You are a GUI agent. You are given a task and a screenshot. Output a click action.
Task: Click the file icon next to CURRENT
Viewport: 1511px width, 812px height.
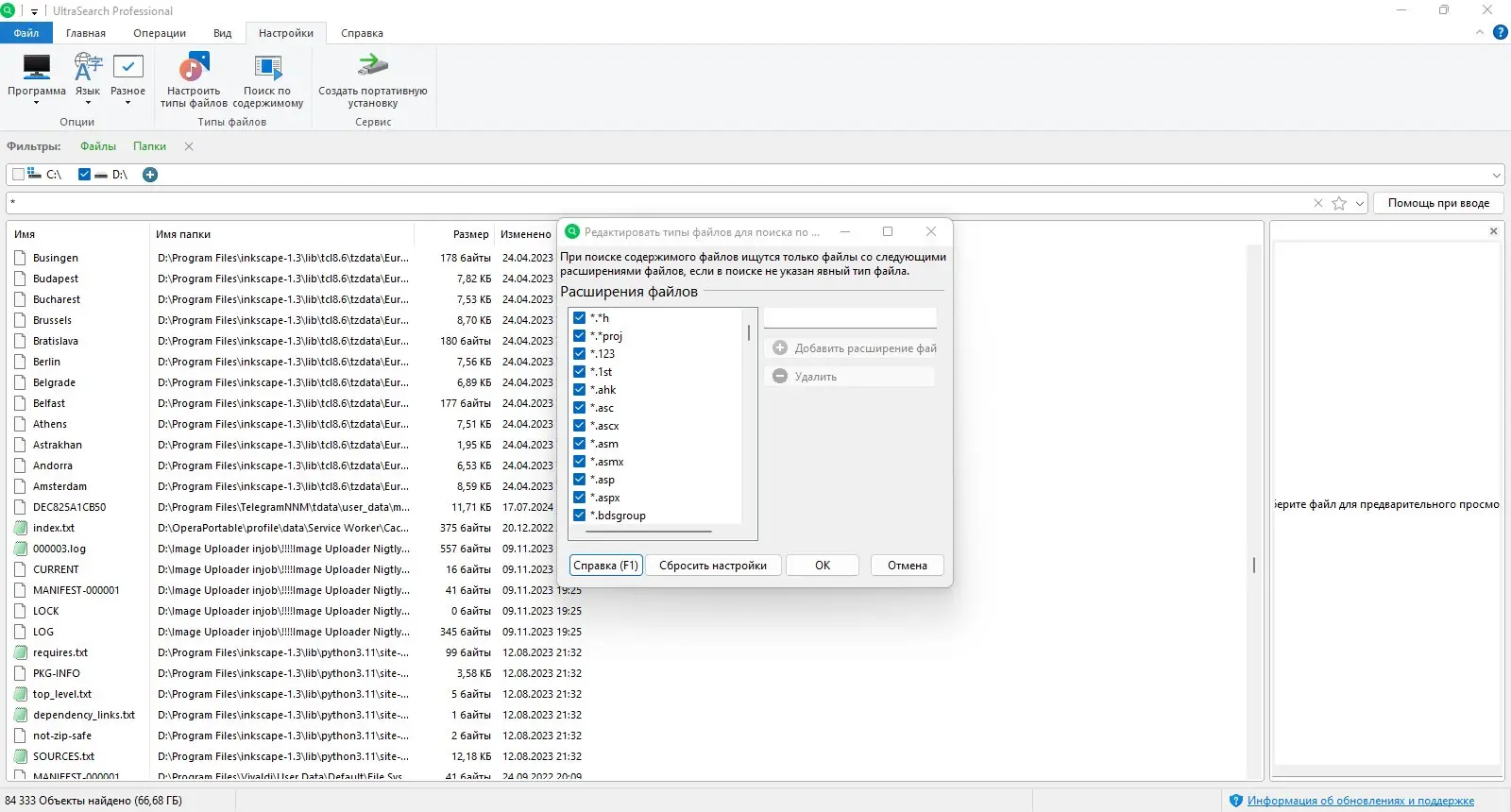pyautogui.click(x=20, y=569)
